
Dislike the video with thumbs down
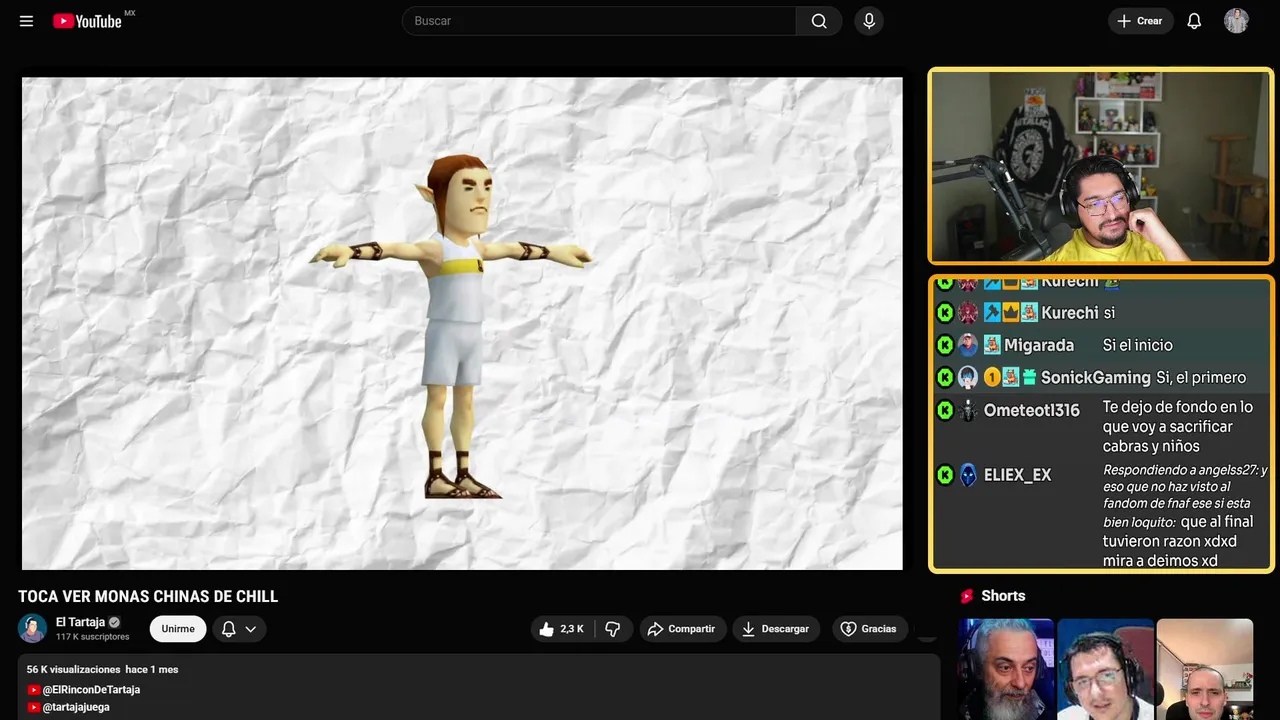point(613,629)
